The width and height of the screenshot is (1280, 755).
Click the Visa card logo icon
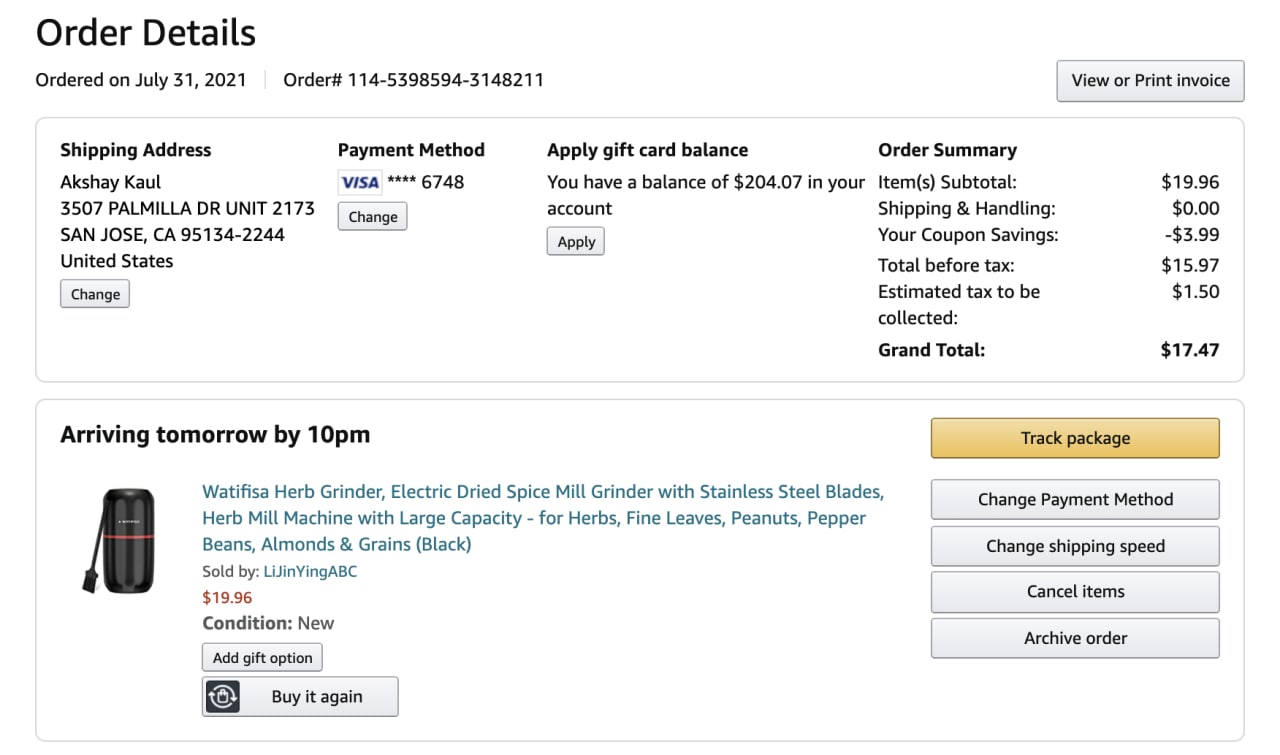click(x=359, y=182)
